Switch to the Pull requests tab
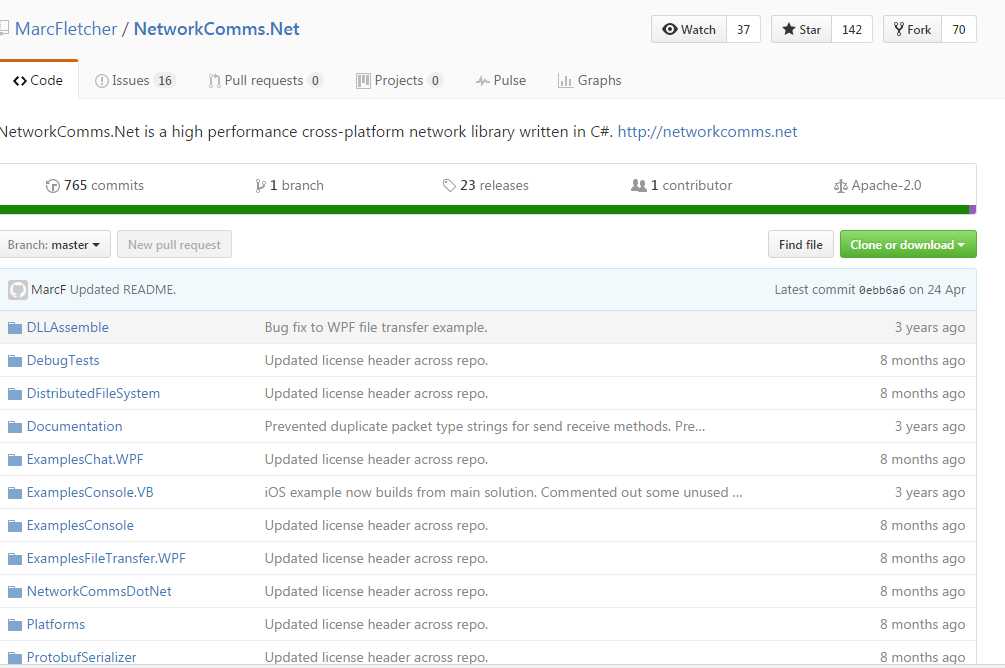This screenshot has height=668, width=1005. coord(265,81)
